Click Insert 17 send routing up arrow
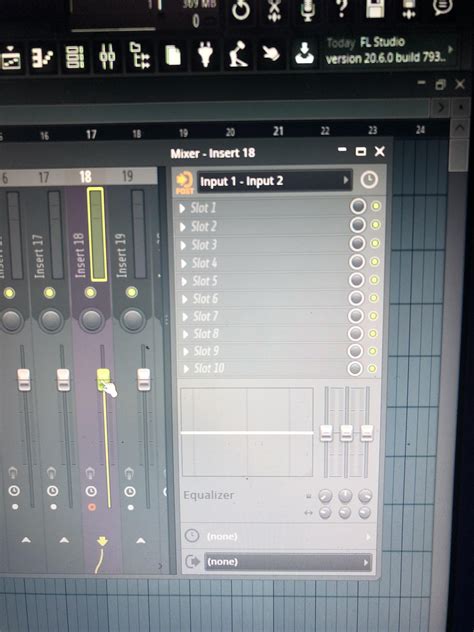474x632 pixels. 64,540
